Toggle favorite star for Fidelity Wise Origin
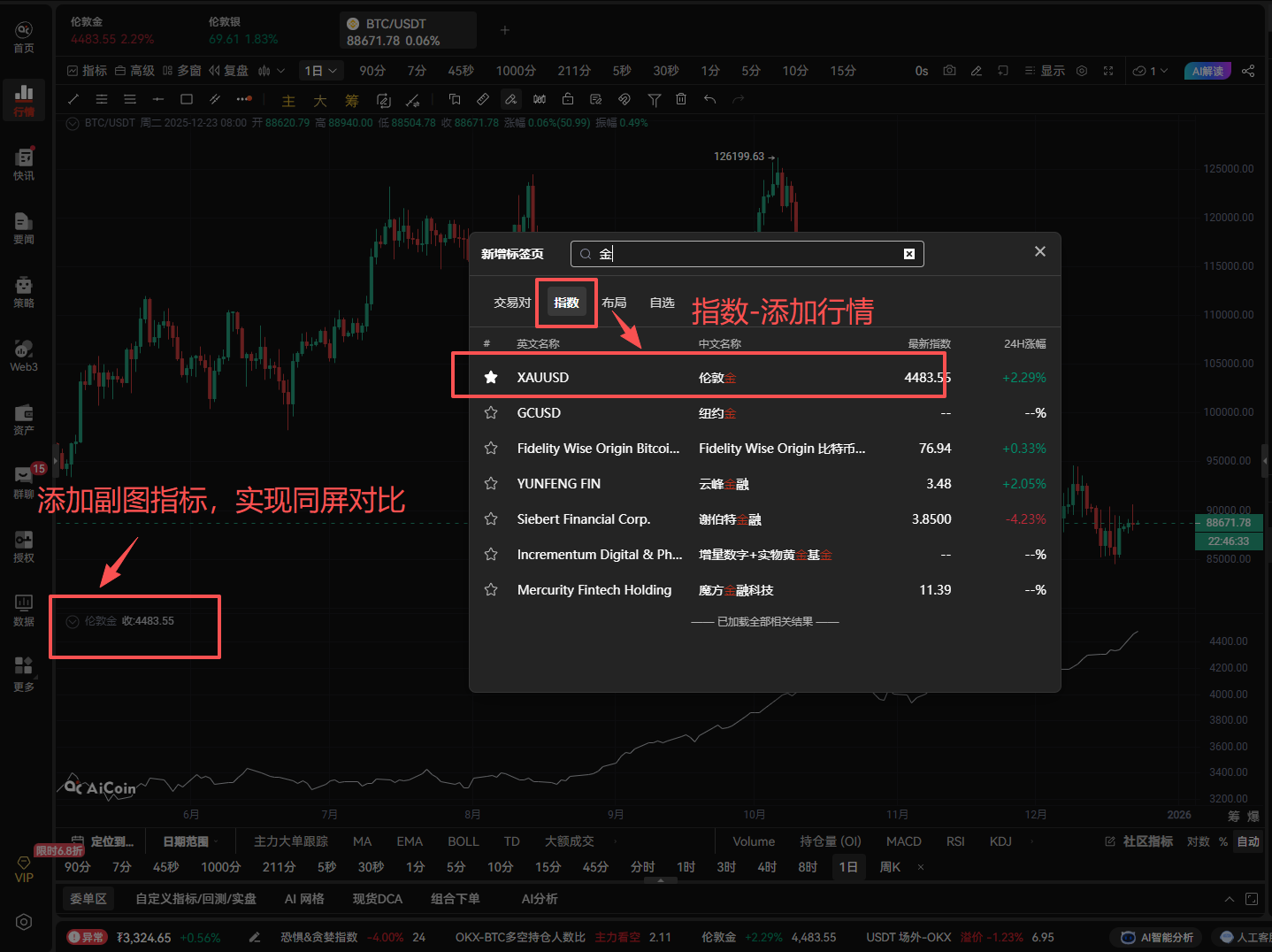Screen dimensions: 1272x952 click(491, 449)
